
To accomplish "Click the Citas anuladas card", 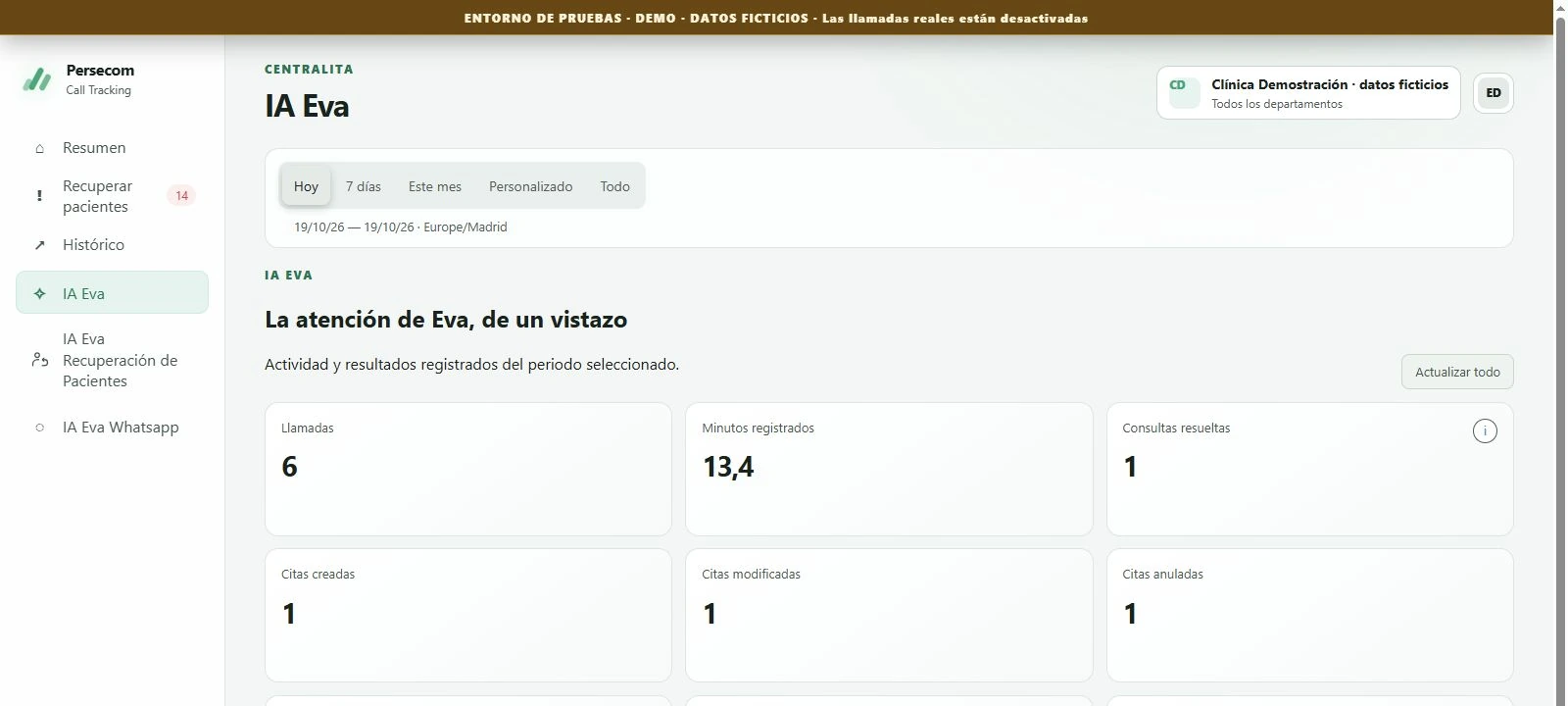I will [x=1310, y=615].
